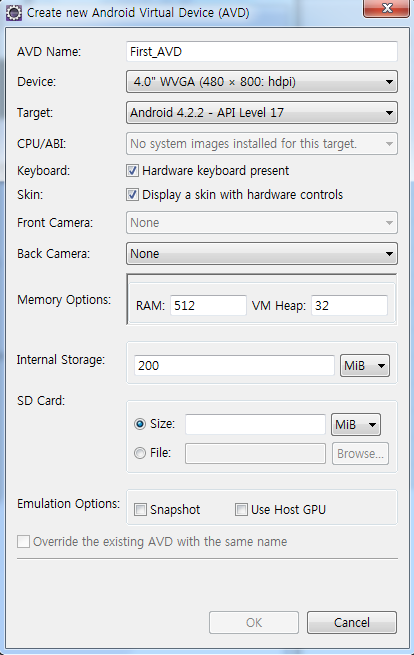Click the SD Card size input field

pyautogui.click(x=255, y=424)
